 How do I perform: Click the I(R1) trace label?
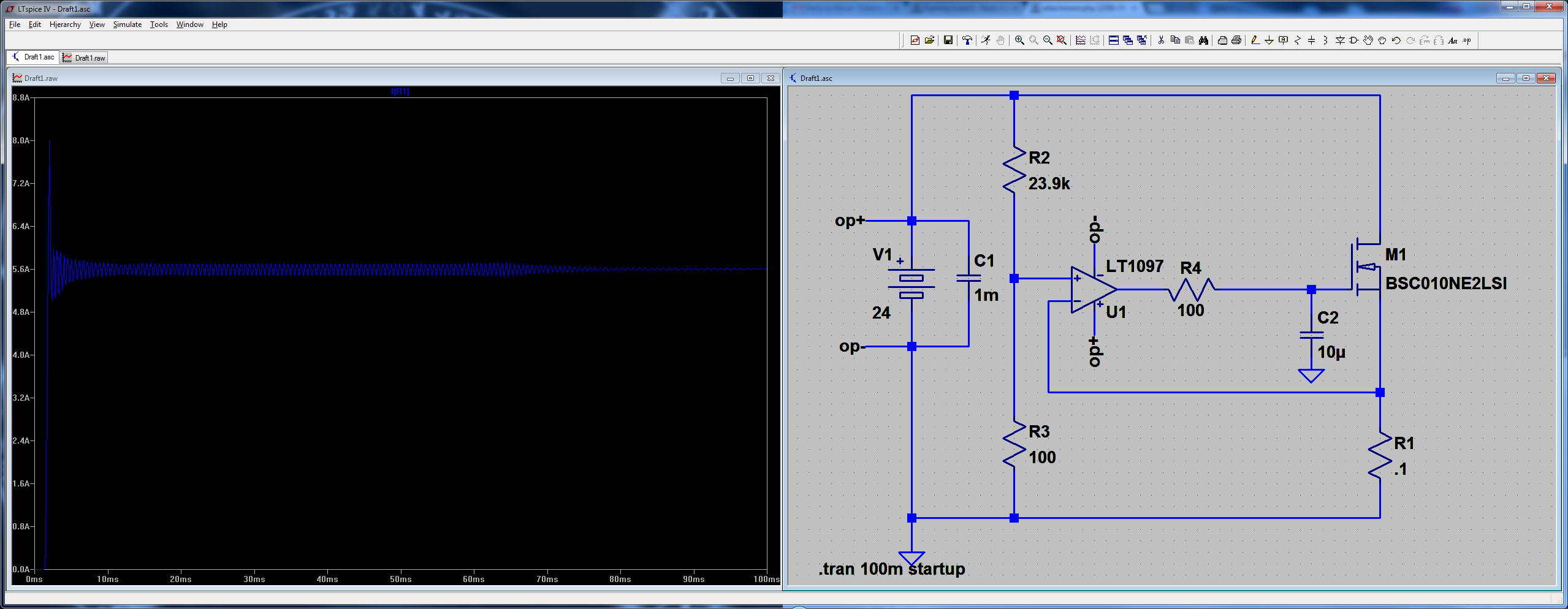tap(400, 91)
